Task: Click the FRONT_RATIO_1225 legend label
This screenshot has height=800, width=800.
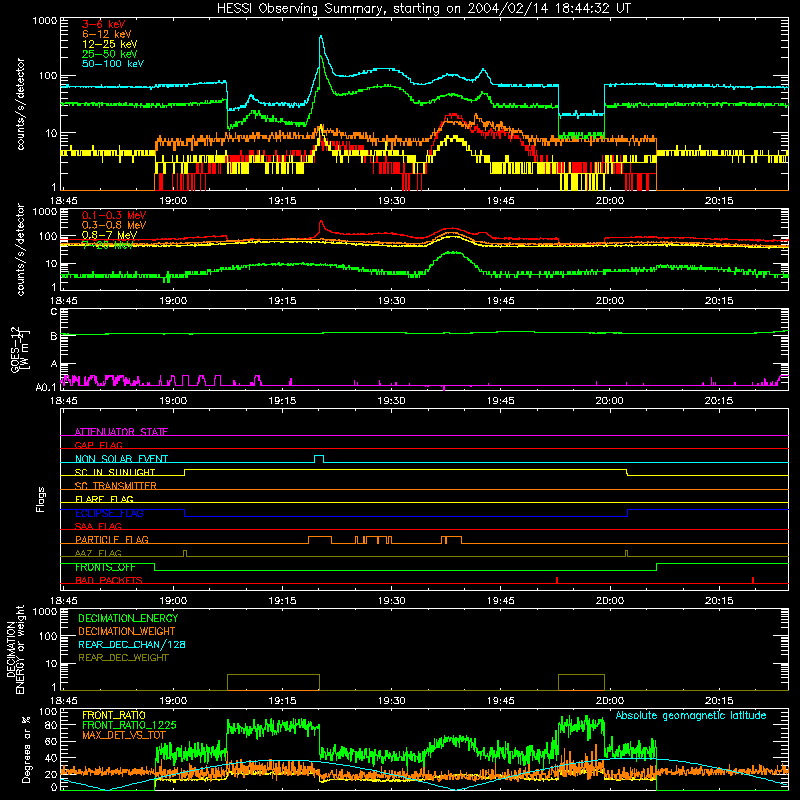Action: coord(129,725)
